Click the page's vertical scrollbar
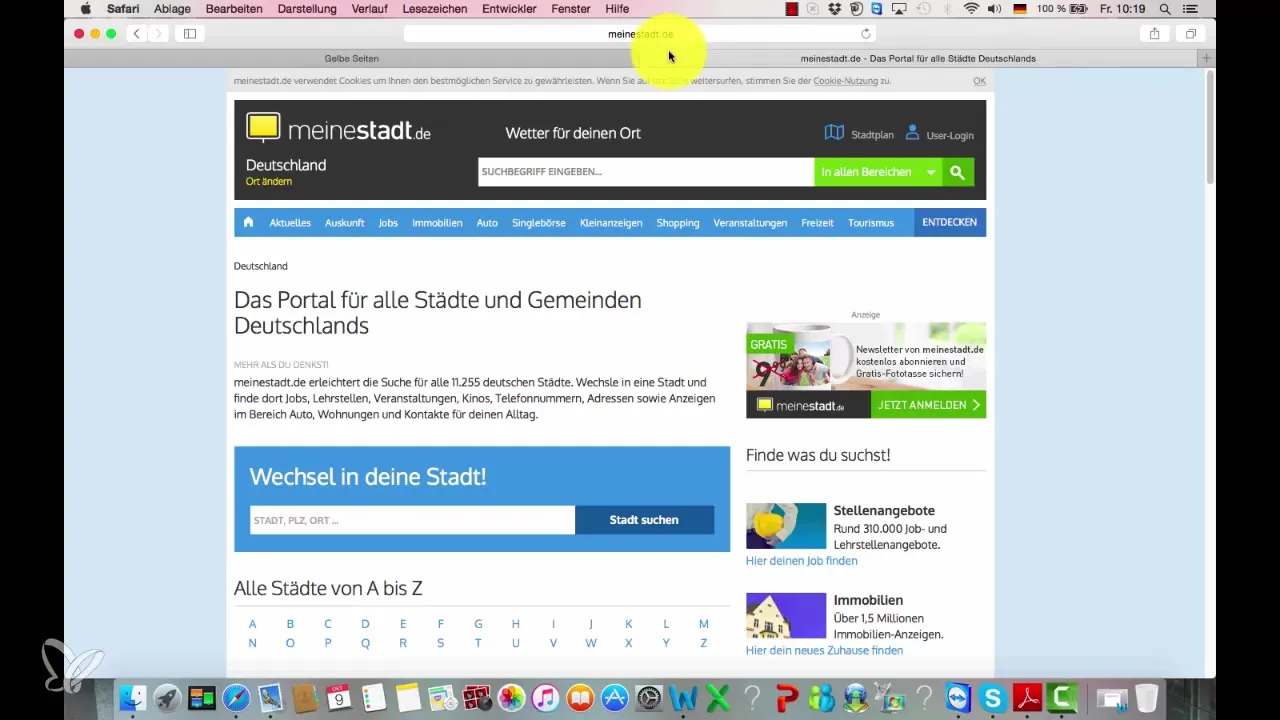 point(1210,128)
